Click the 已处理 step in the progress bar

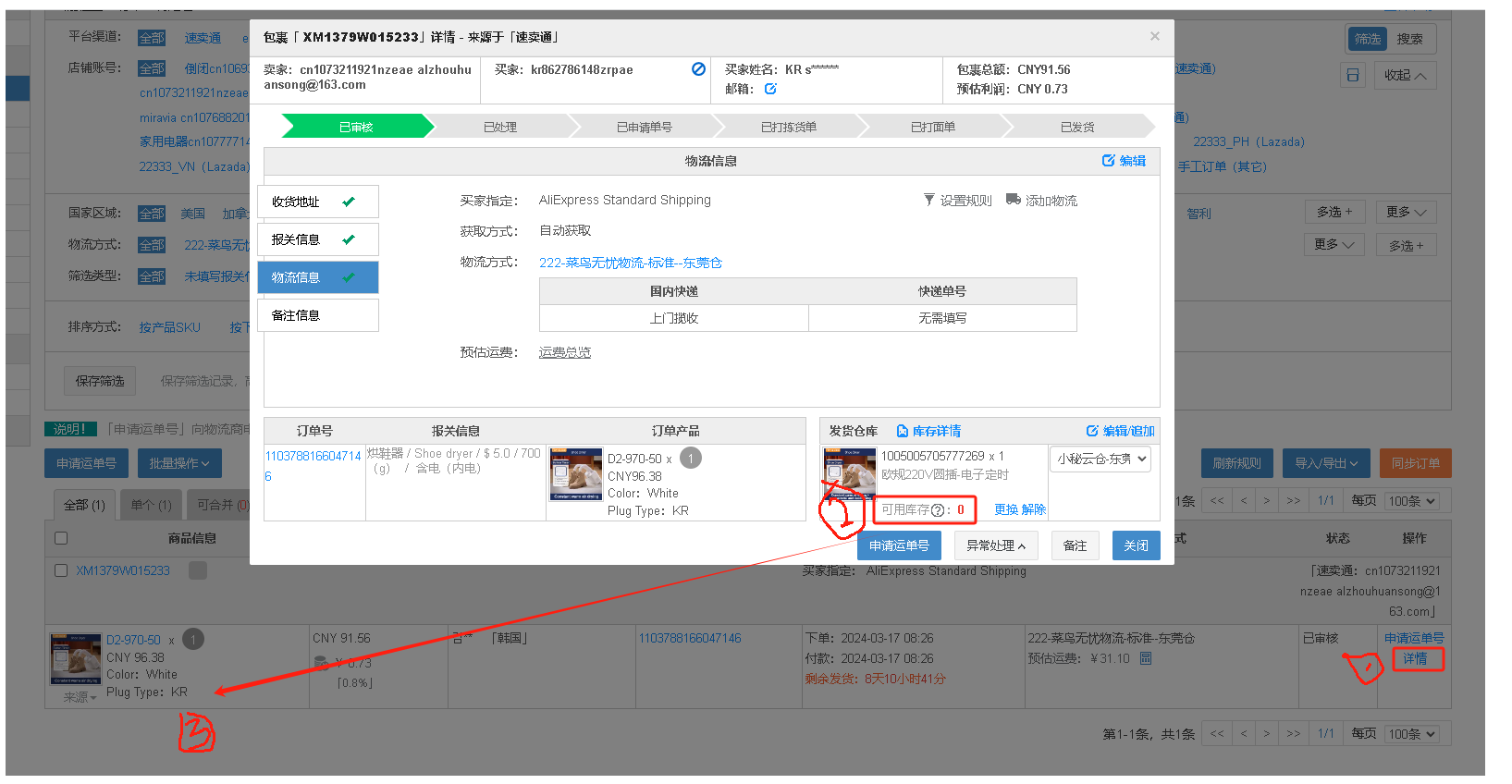click(x=500, y=127)
